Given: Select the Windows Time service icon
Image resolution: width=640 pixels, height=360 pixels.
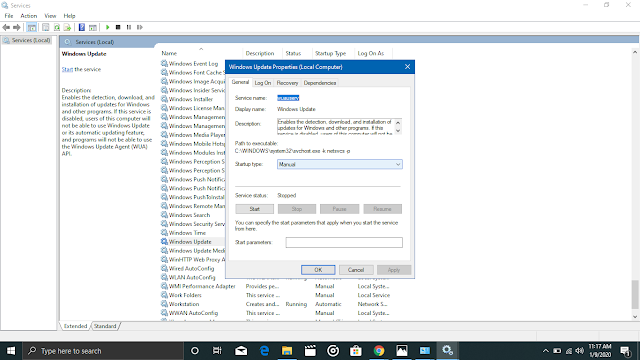Looking at the screenshot, I should [x=164, y=233].
